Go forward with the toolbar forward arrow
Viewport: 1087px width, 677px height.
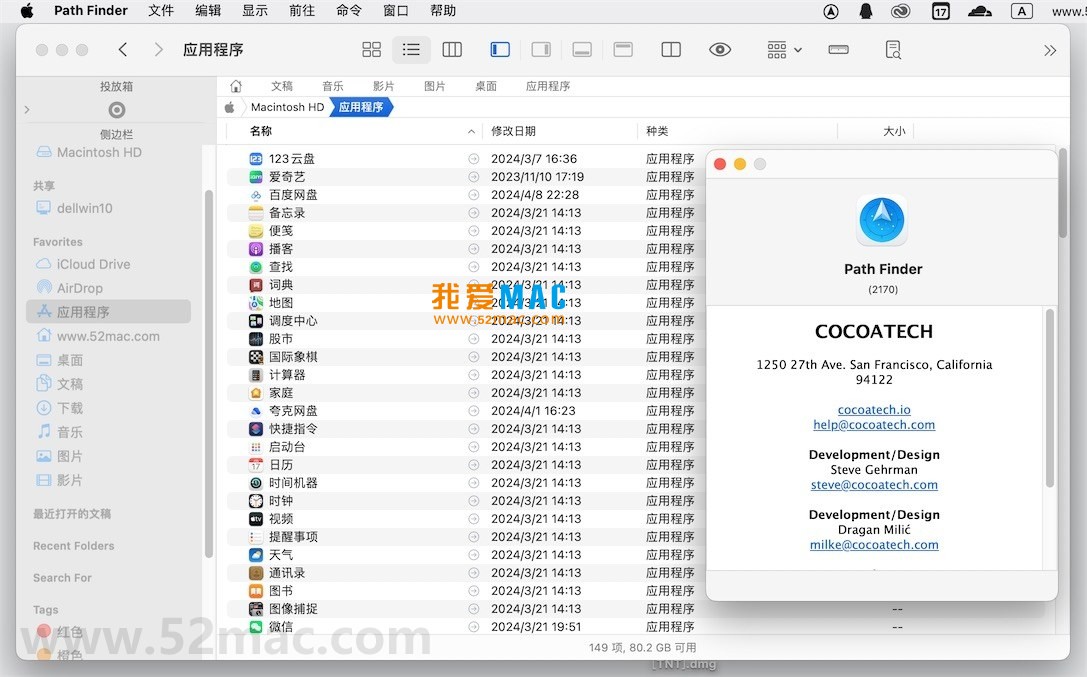(x=159, y=49)
